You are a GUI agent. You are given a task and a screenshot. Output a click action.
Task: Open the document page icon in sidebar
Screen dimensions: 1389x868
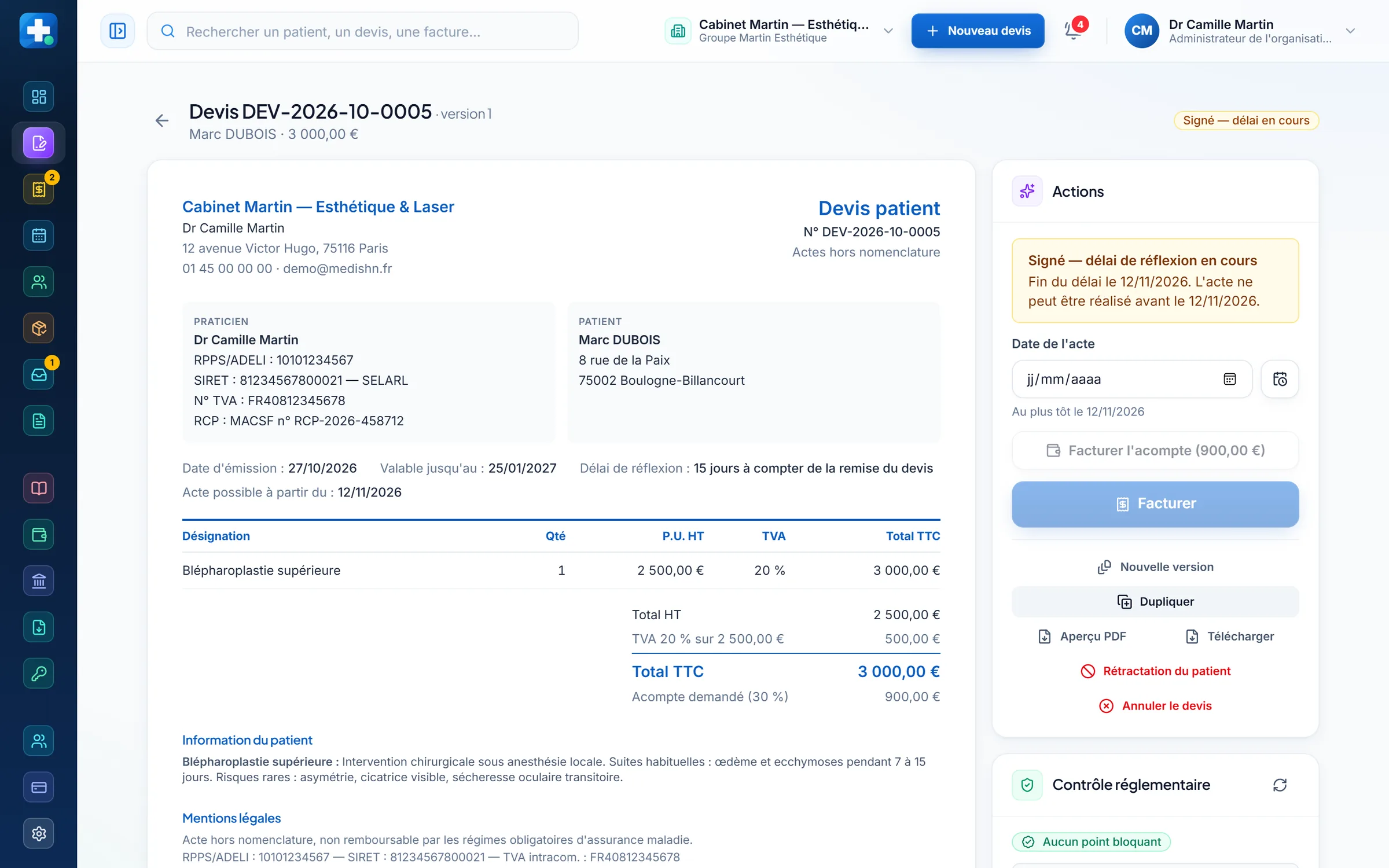pyautogui.click(x=39, y=421)
